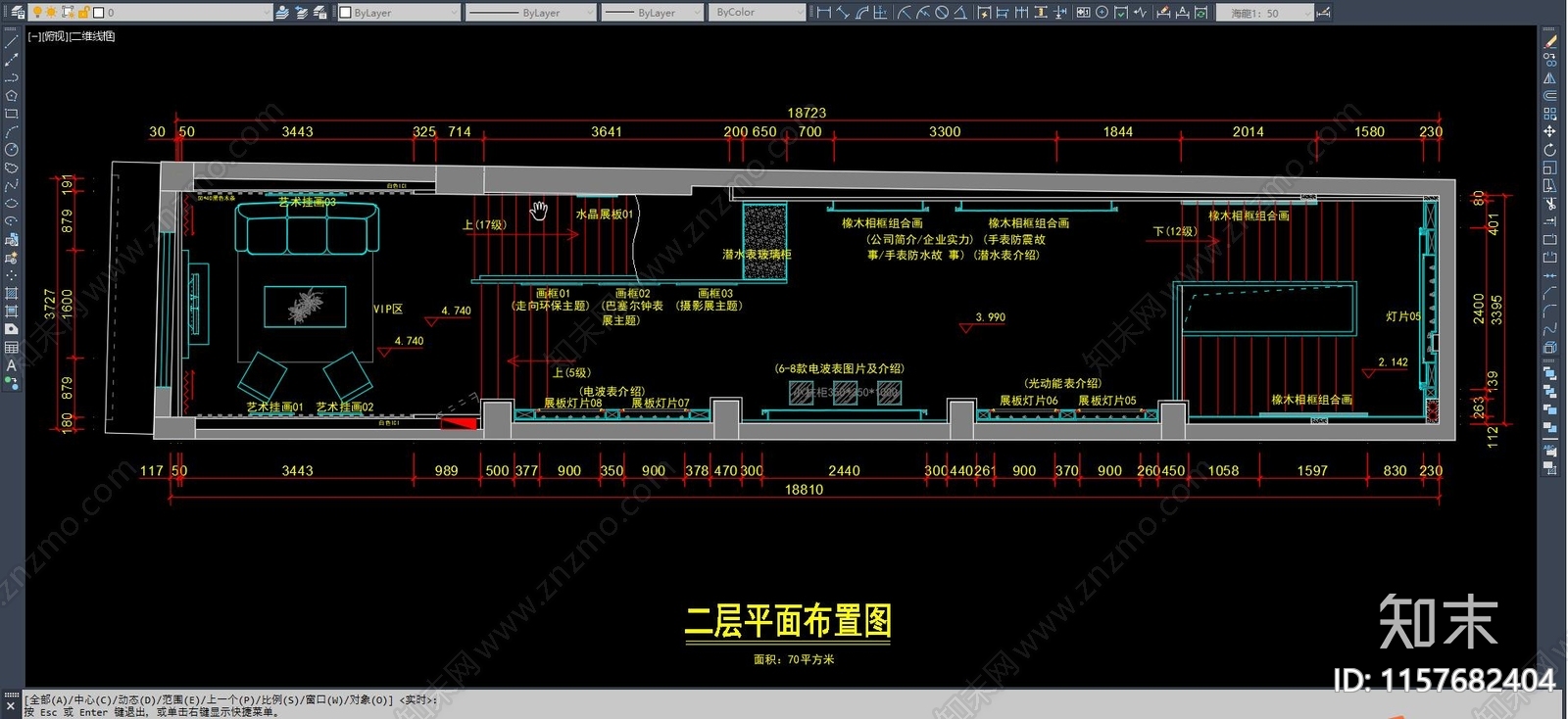The width and height of the screenshot is (1568, 719).
Task: Select the Polygon draw tool
Action: pyautogui.click(x=12, y=95)
